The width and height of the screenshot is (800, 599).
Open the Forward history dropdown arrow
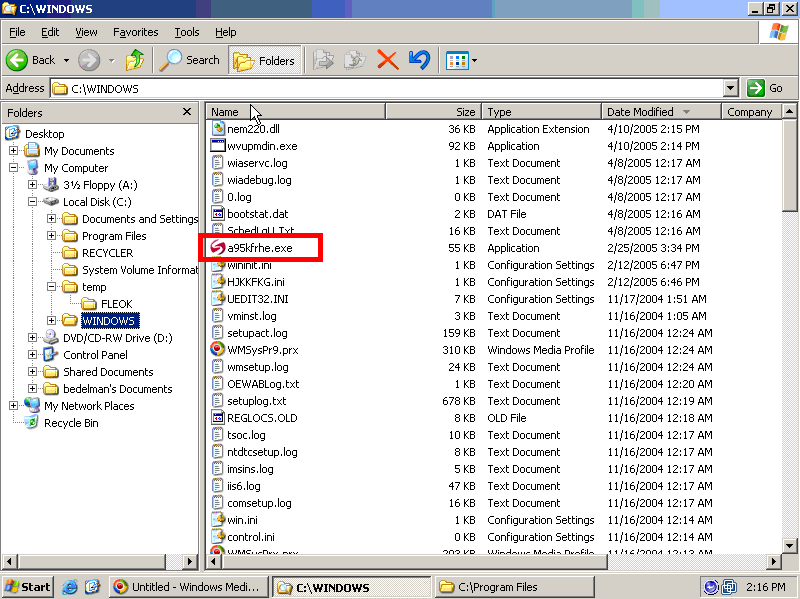[111, 60]
